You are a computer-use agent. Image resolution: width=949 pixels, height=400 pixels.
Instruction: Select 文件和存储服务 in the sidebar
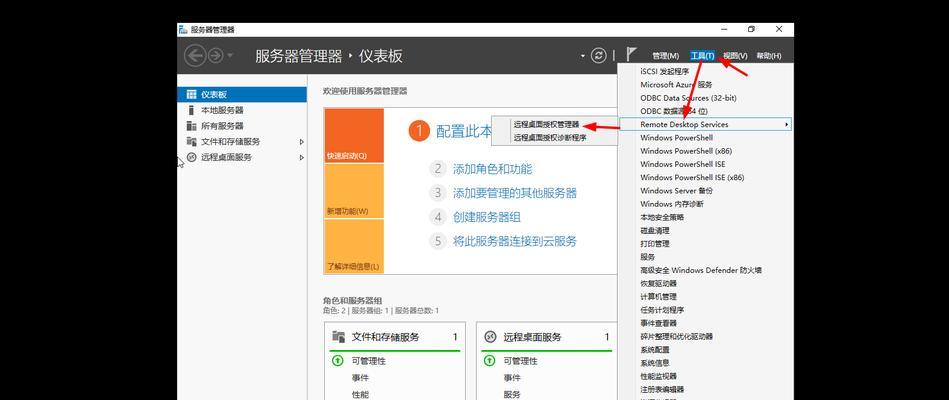(242, 142)
